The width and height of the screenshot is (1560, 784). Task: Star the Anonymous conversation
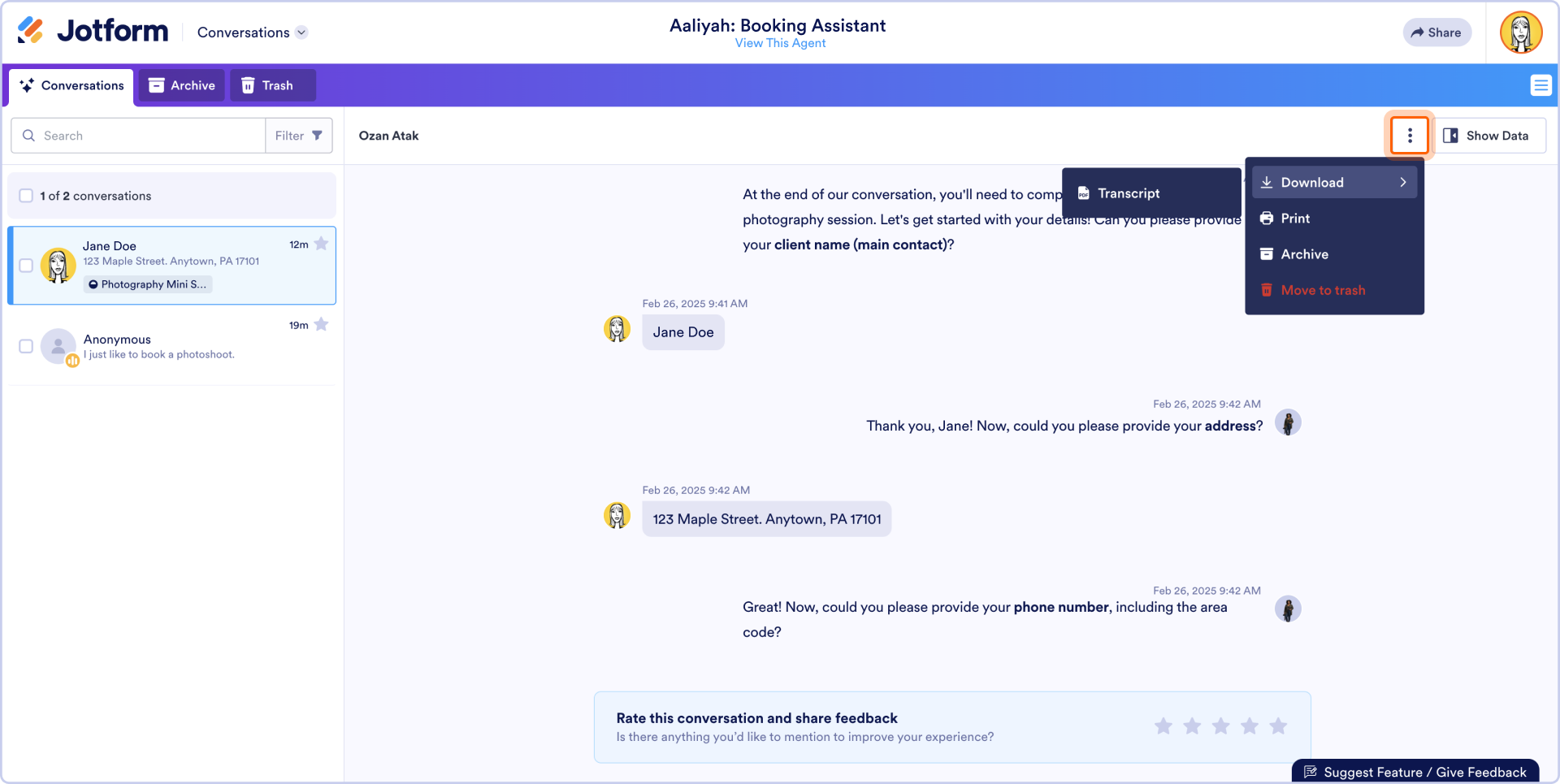(x=322, y=325)
